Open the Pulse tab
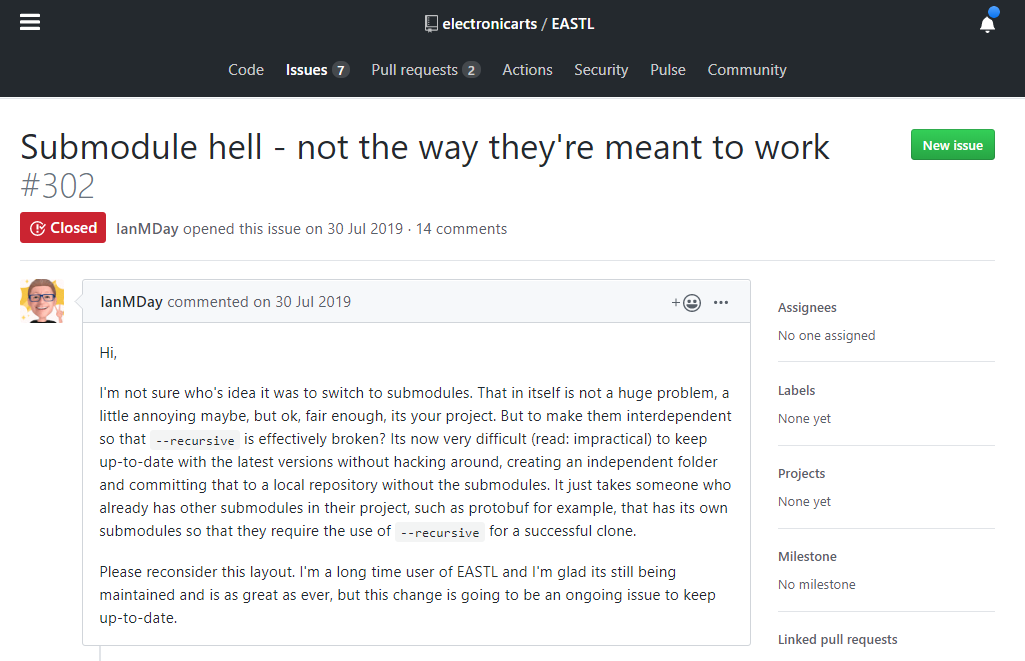This screenshot has height=661, width=1025. tap(667, 70)
